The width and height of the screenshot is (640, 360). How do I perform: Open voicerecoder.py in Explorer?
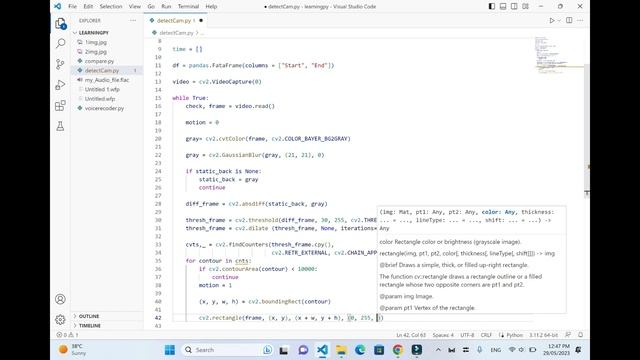pyautogui.click(x=104, y=108)
